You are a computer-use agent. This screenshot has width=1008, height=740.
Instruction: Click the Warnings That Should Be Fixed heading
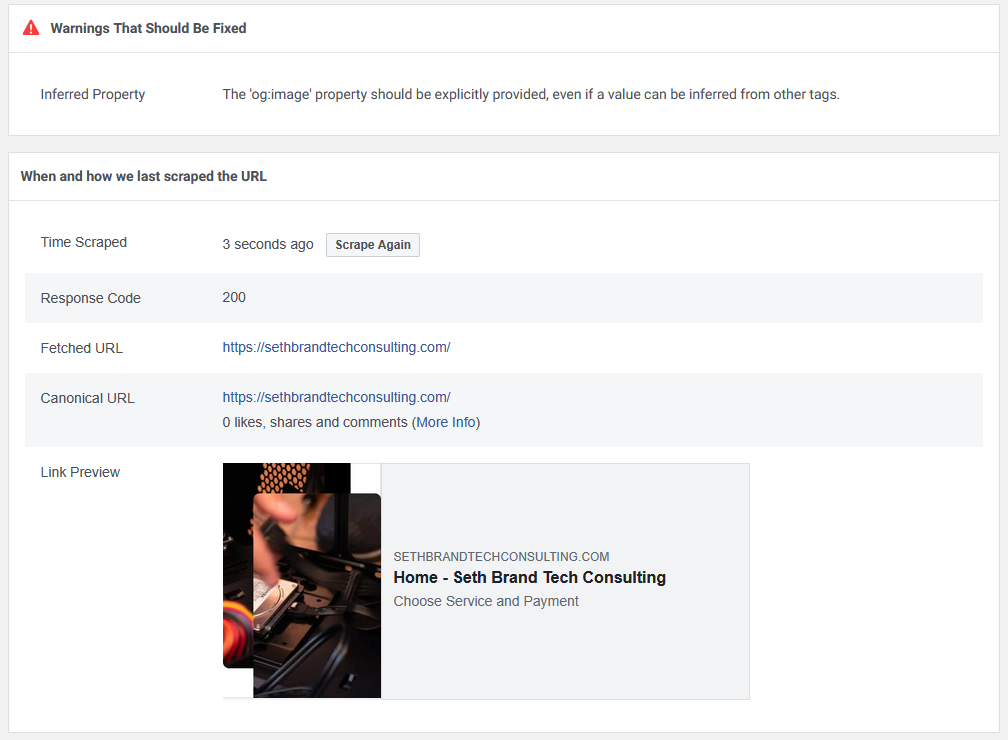tap(148, 28)
